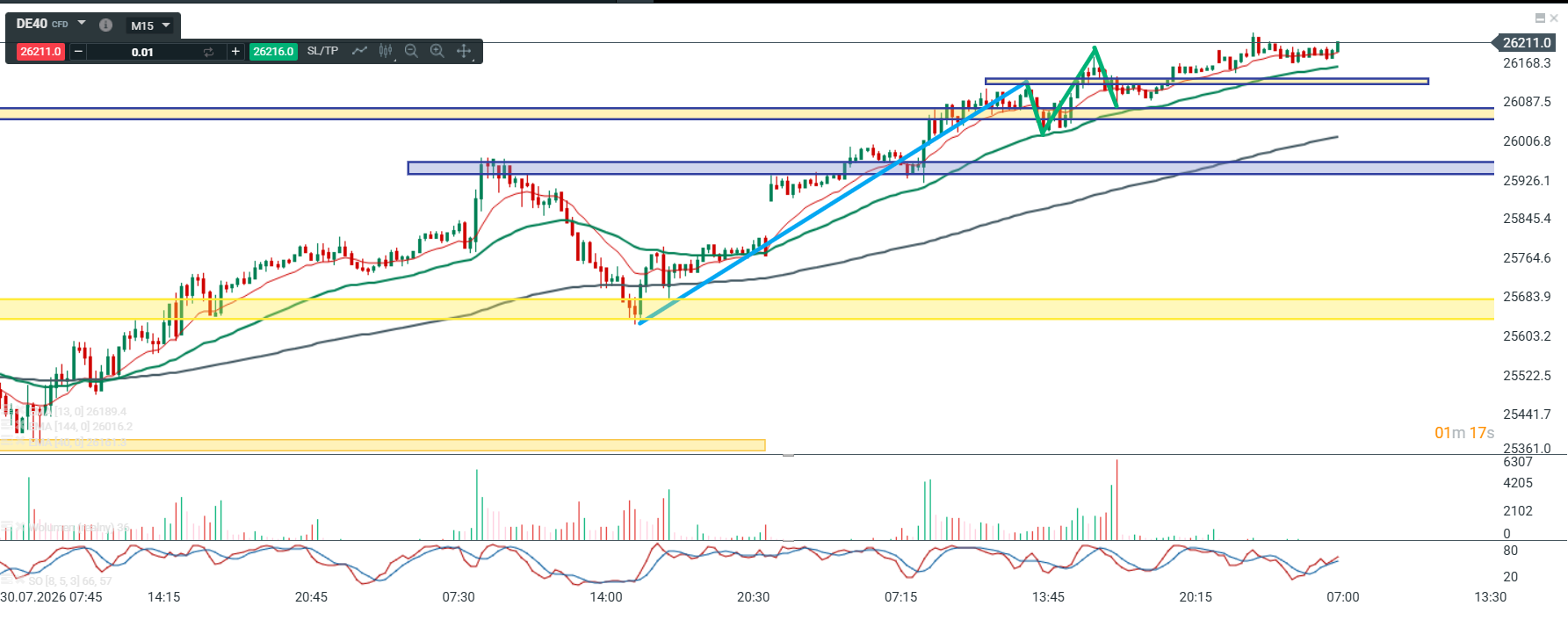Click the candle countdown timer 01m 17s

tap(1464, 433)
